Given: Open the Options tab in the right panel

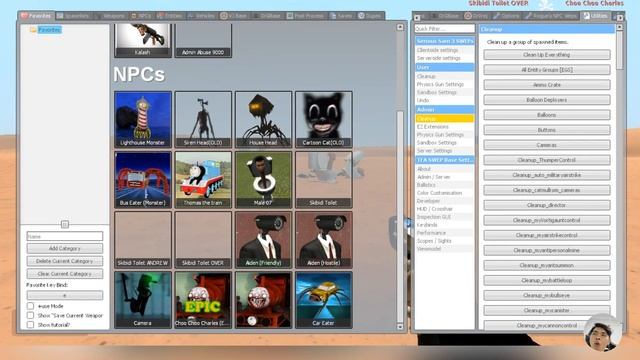Looking at the screenshot, I should 506,16.
